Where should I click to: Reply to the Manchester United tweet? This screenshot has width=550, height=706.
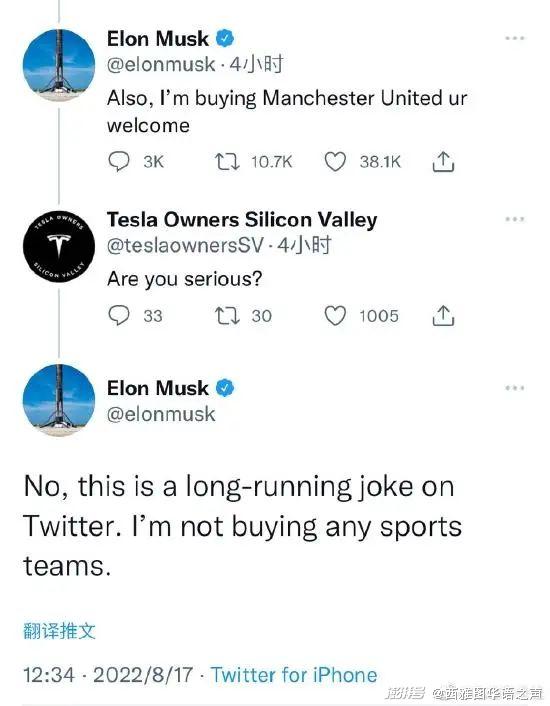coord(119,162)
